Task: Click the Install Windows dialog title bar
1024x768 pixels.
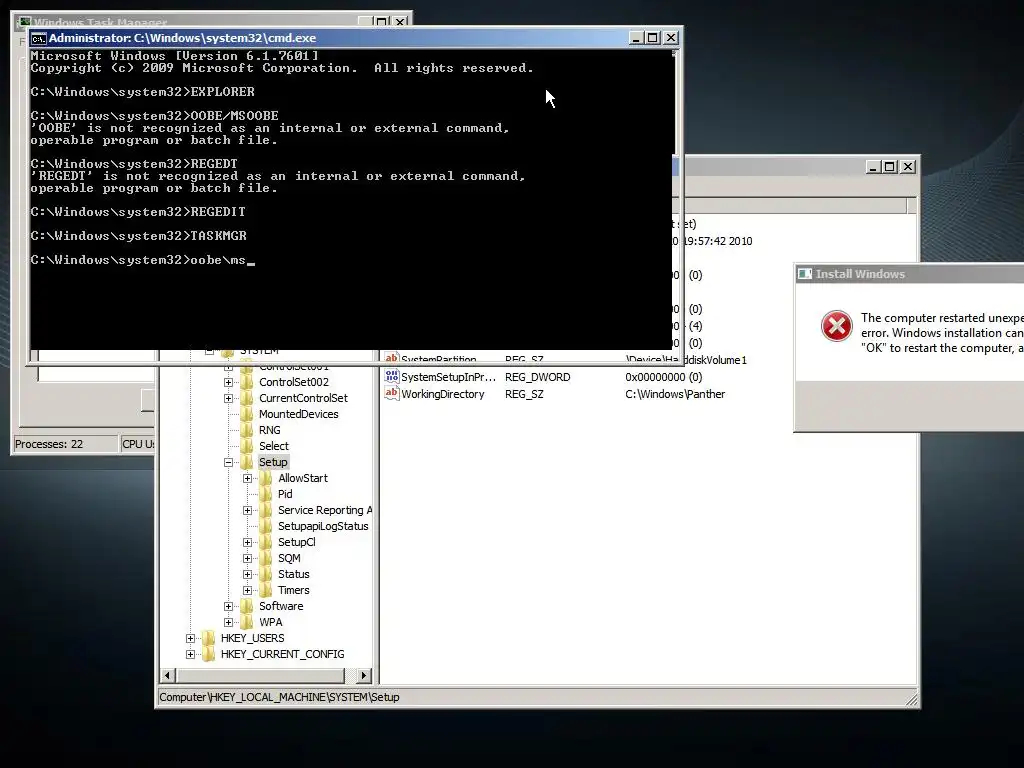Action: [x=910, y=274]
